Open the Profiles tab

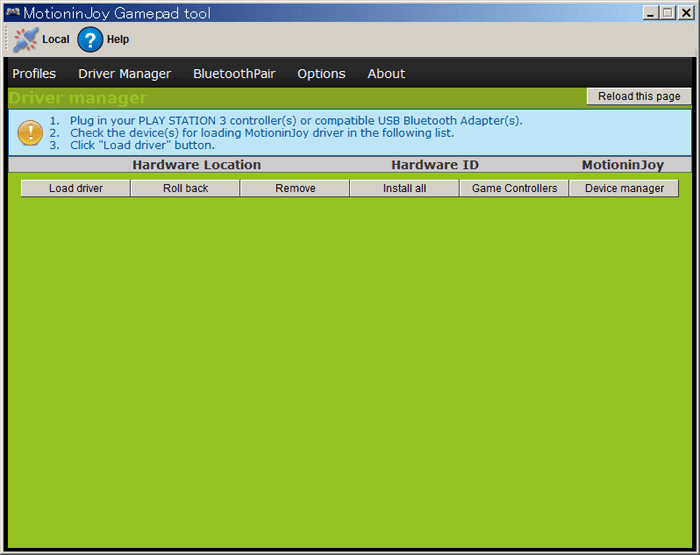(x=34, y=74)
